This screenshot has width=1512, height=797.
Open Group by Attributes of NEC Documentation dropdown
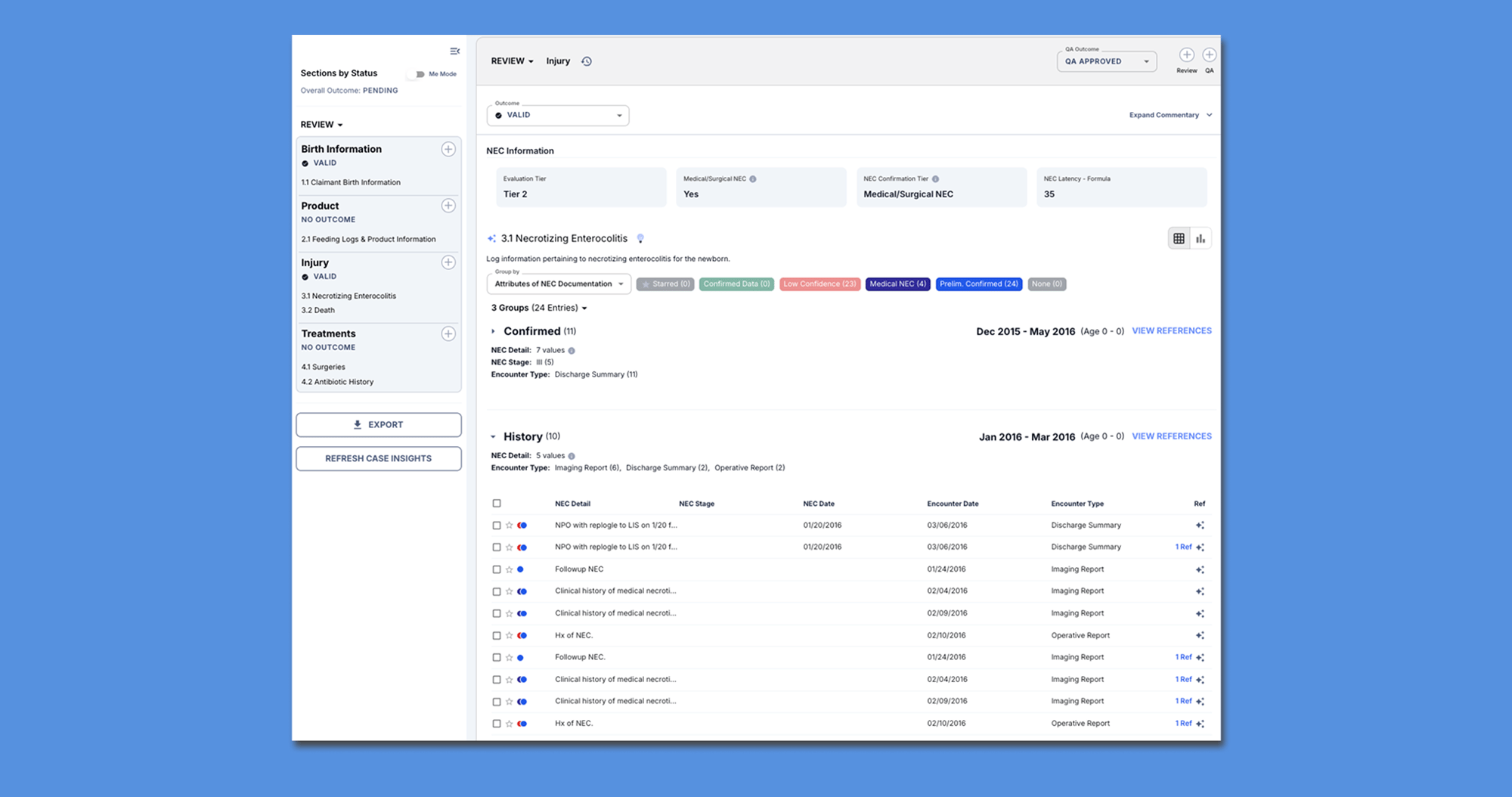(x=559, y=284)
